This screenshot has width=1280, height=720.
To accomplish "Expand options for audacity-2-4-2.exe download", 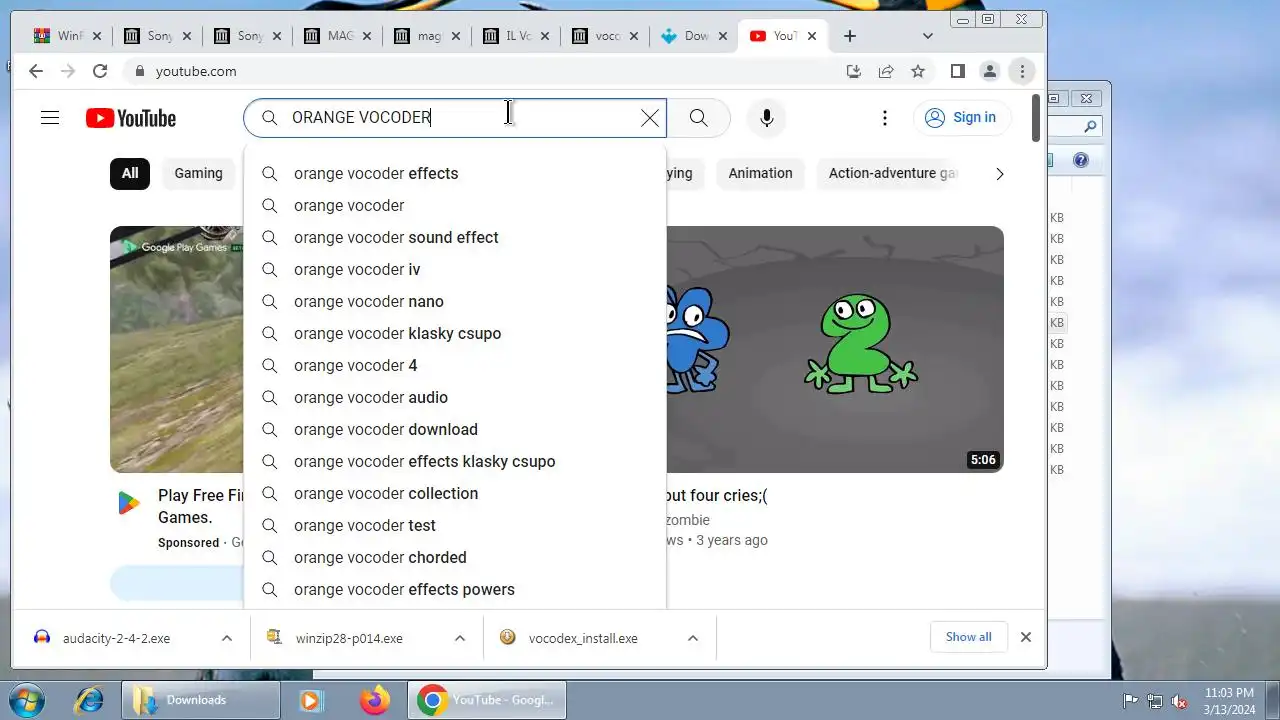I will (x=227, y=638).
